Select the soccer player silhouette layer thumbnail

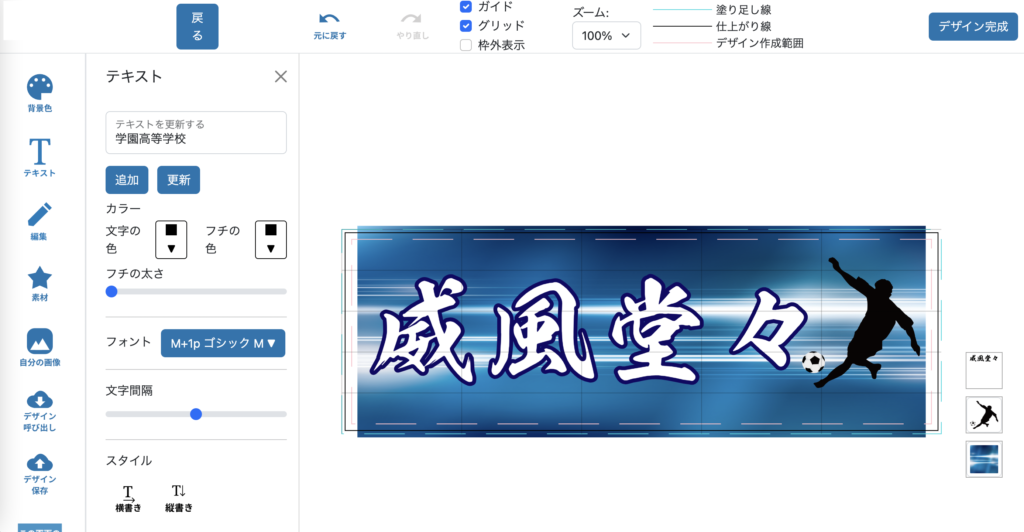click(x=983, y=414)
